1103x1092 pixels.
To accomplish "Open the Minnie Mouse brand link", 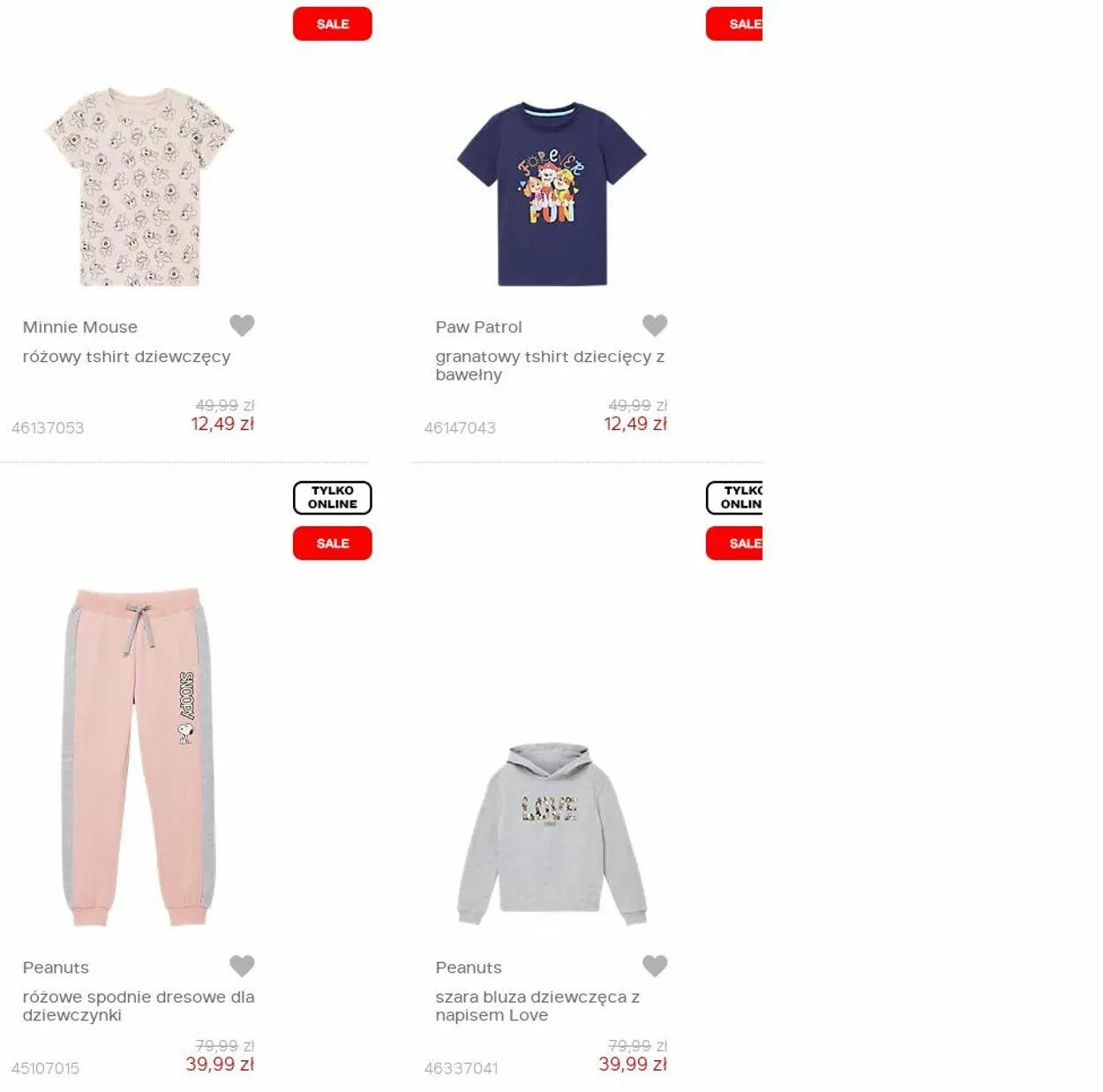I will 80,327.
